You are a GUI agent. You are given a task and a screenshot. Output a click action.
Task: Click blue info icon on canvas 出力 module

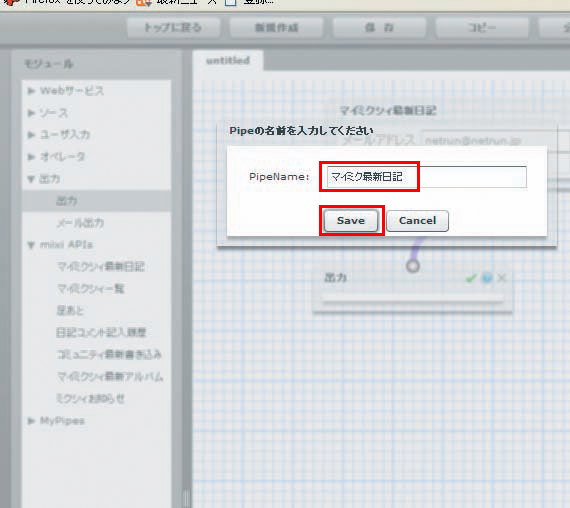point(487,278)
